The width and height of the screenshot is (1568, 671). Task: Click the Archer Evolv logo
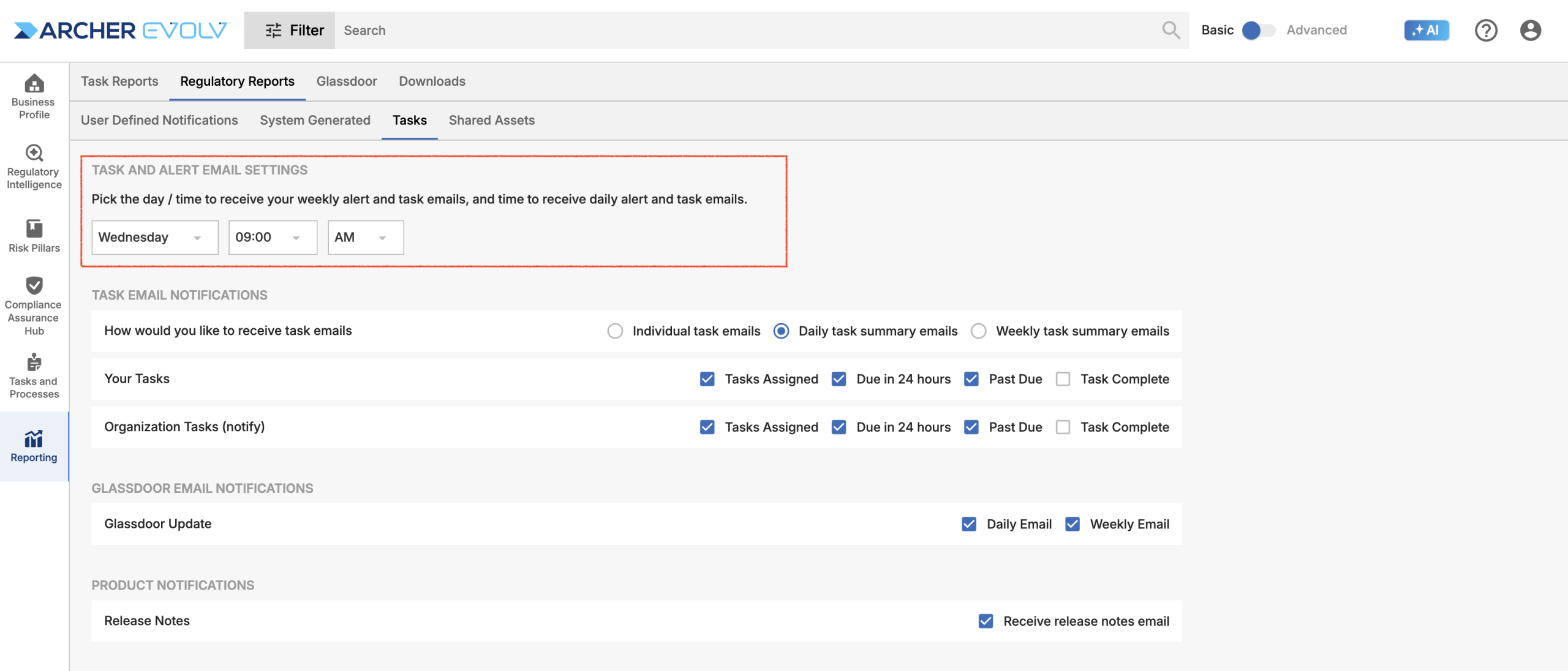(x=121, y=30)
